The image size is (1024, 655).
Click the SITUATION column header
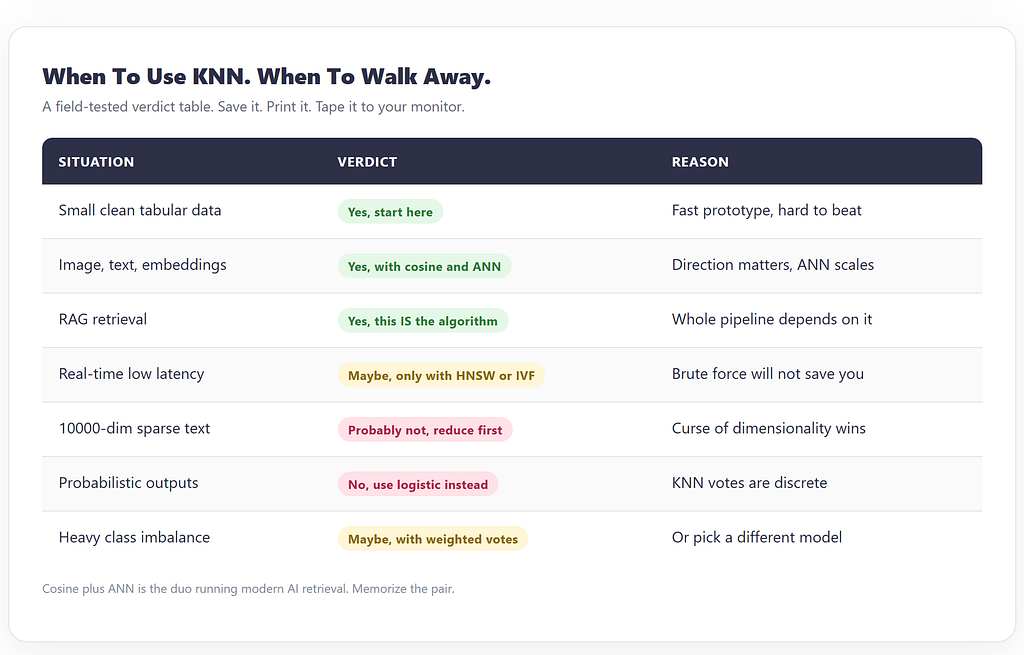coord(96,162)
